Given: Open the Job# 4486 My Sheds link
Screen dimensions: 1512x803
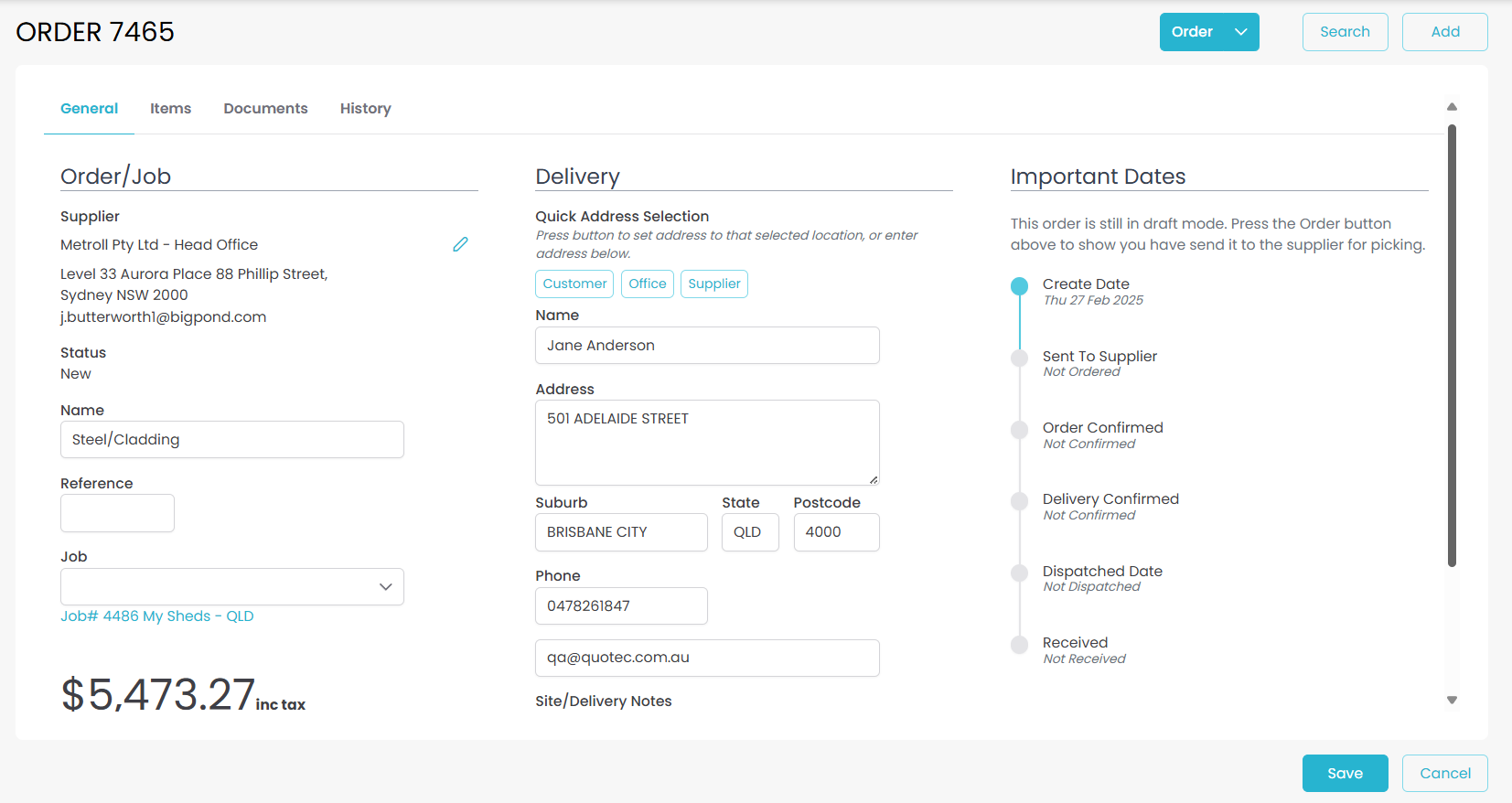Looking at the screenshot, I should (x=157, y=616).
